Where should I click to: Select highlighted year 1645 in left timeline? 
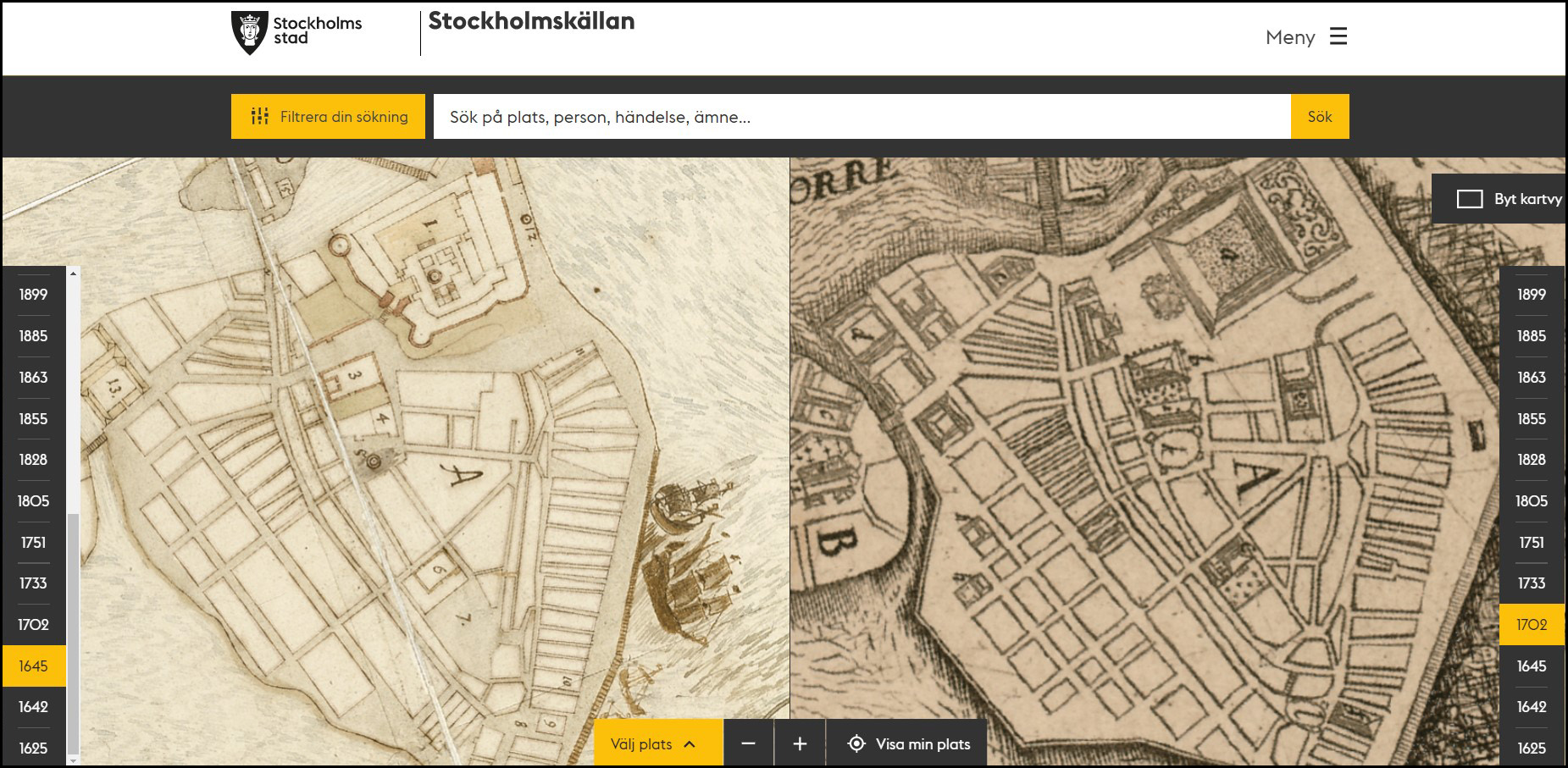click(x=34, y=666)
